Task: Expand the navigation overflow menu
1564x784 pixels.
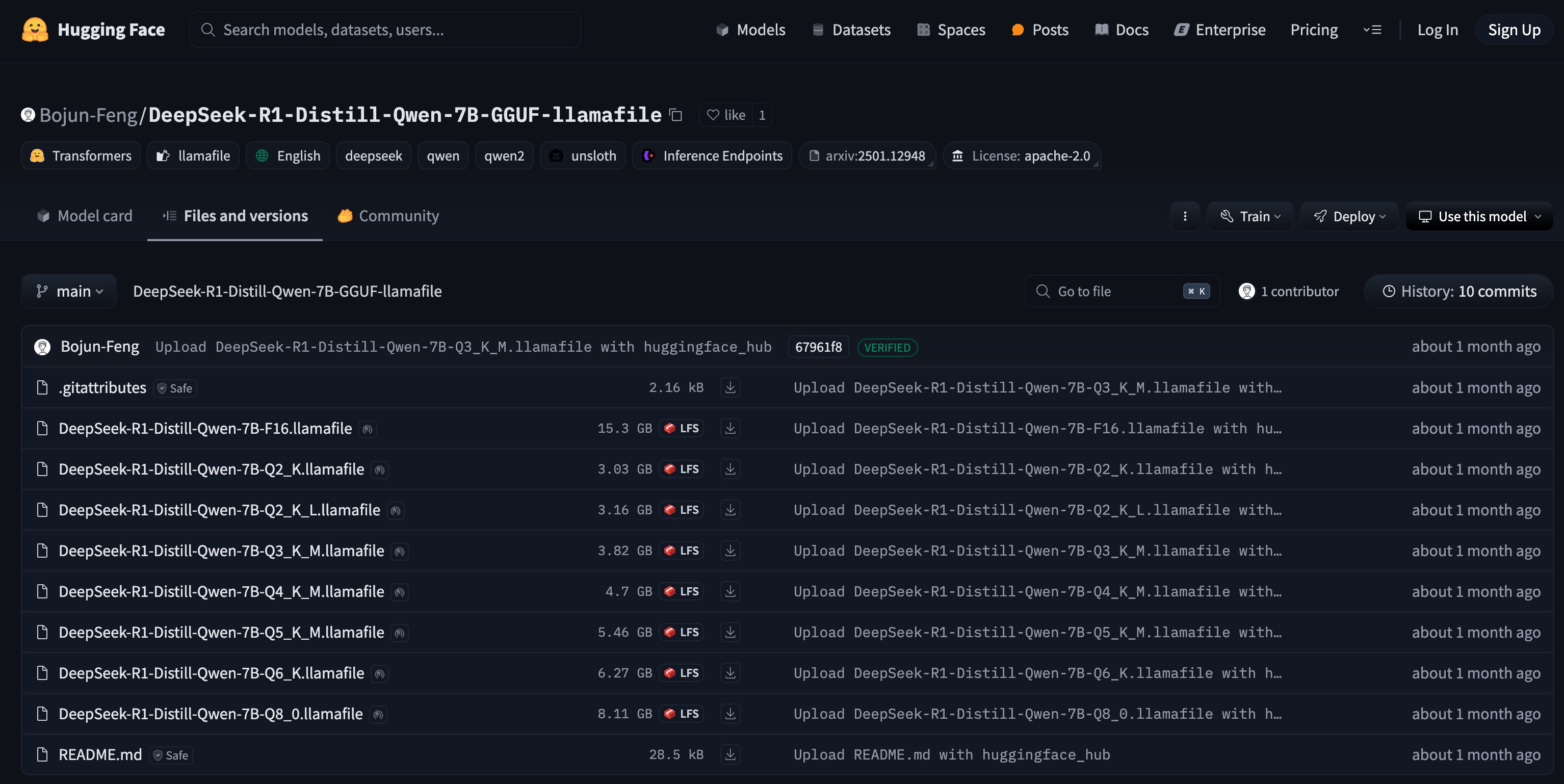Action: tap(1372, 29)
